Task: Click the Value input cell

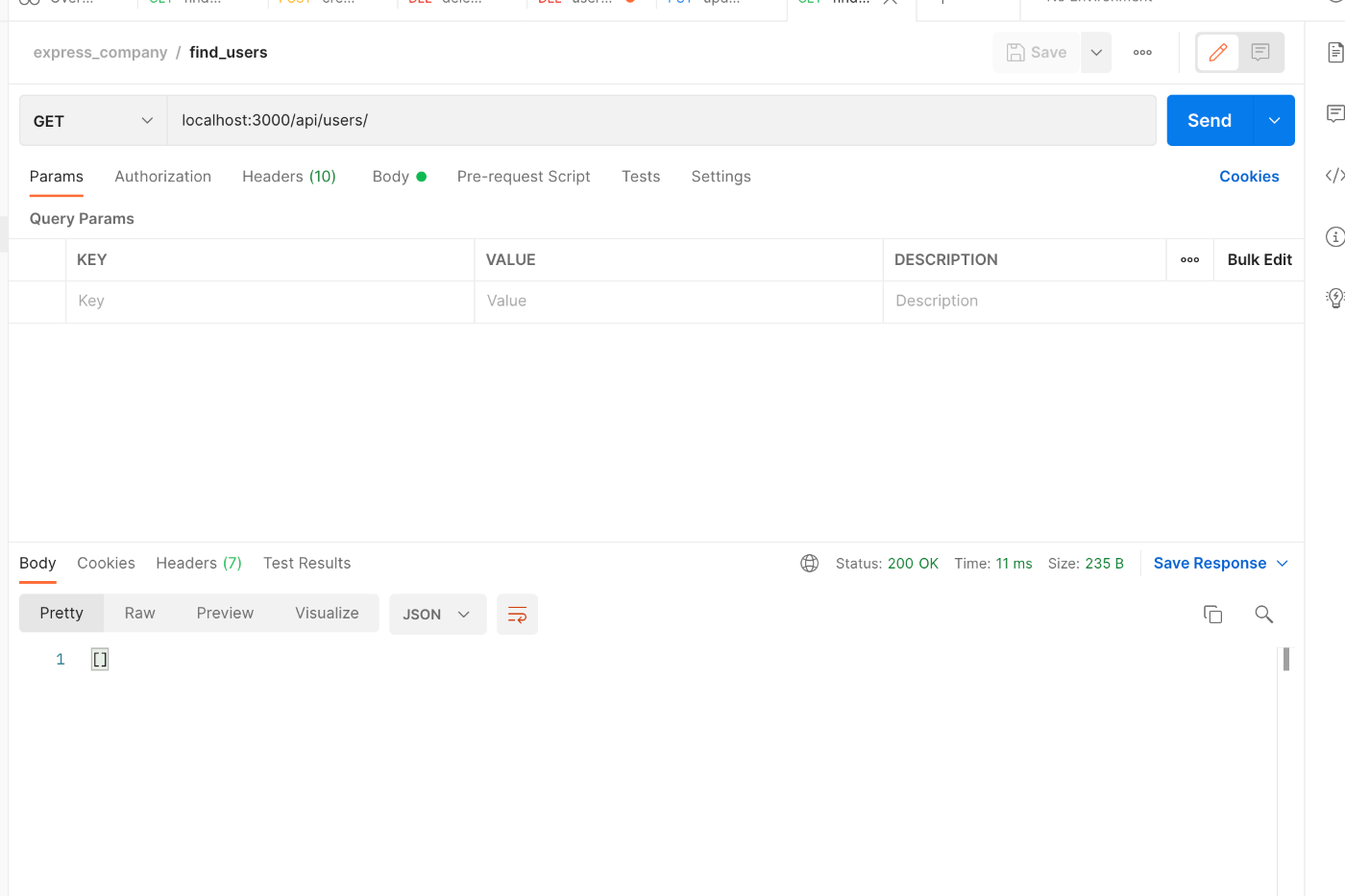Action: 678,302
